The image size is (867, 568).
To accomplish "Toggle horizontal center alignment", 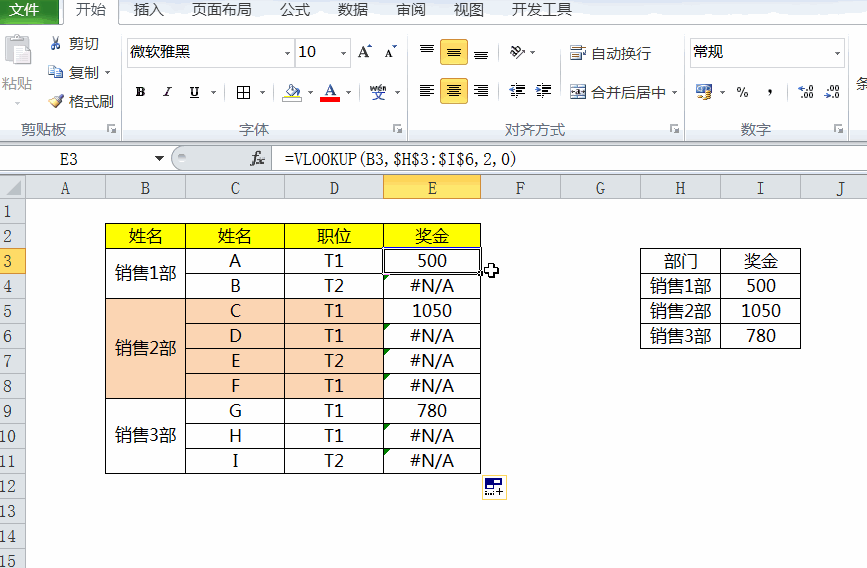I will point(454,91).
